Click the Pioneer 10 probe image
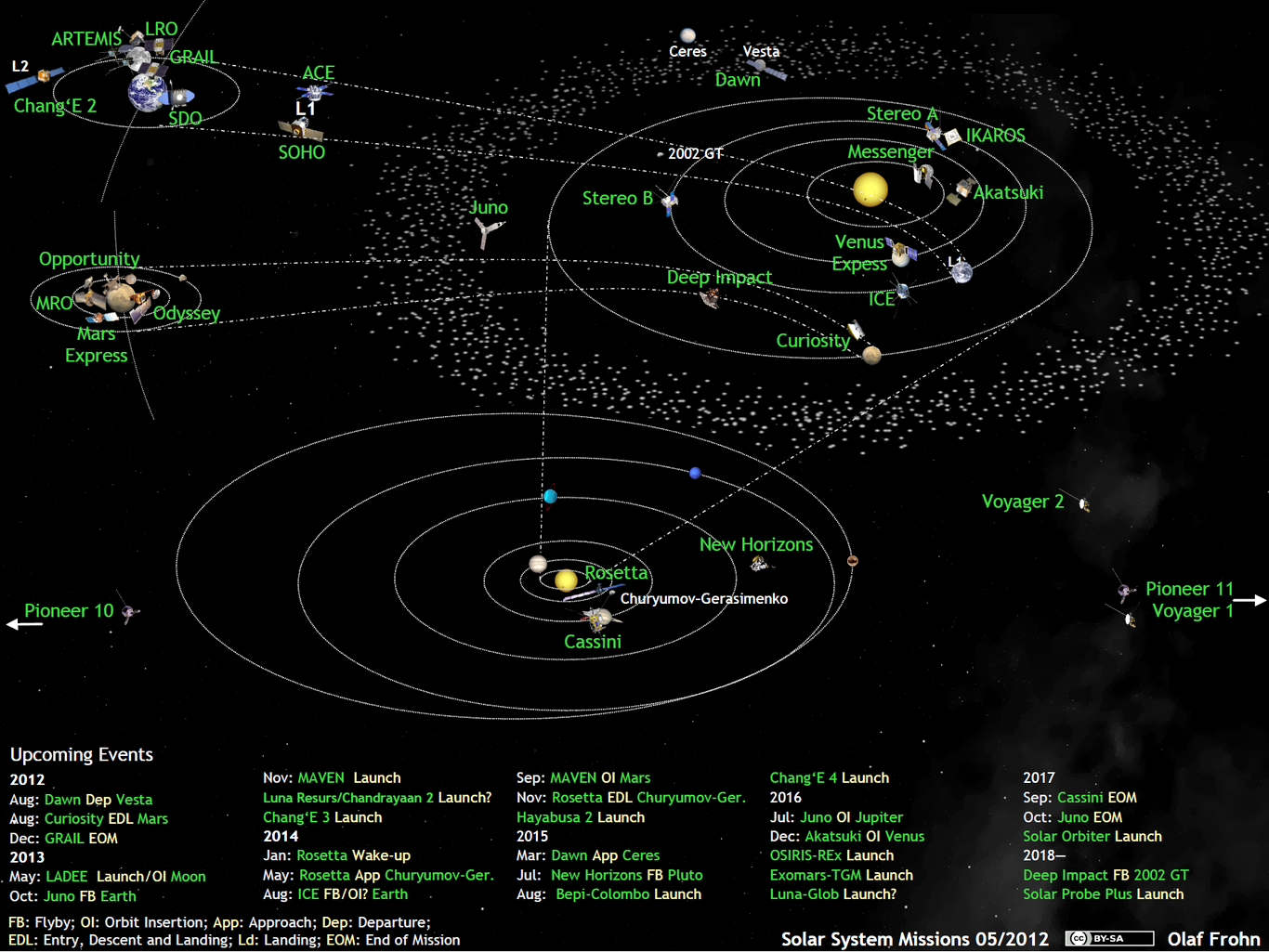 129,610
